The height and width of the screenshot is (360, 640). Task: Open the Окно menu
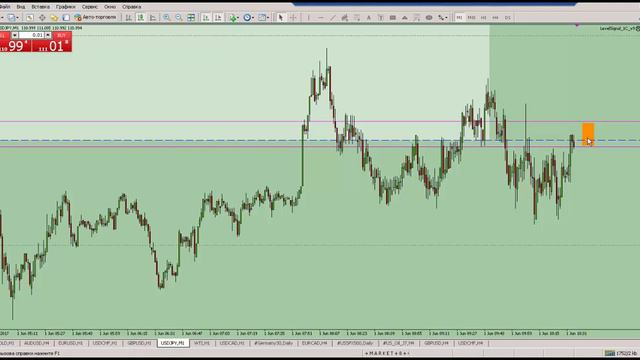click(110, 7)
